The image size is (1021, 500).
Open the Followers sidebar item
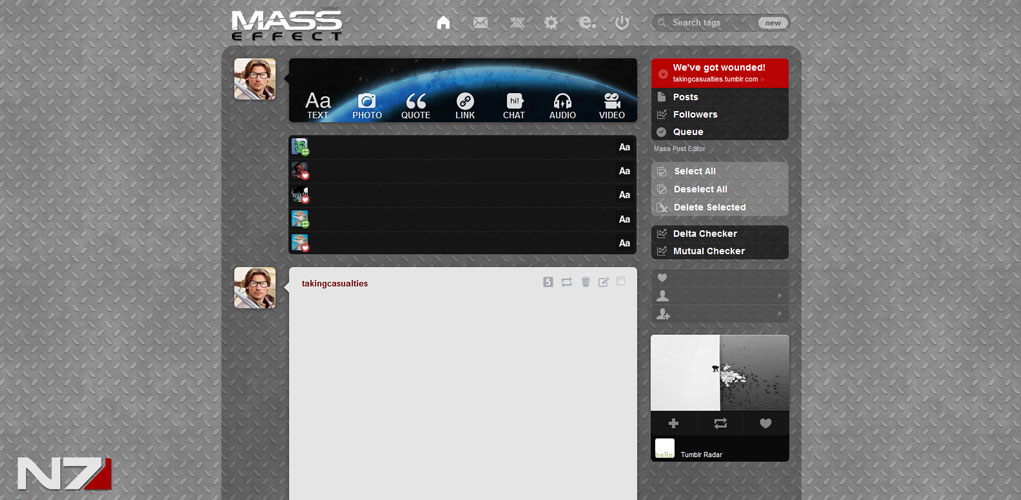point(720,115)
